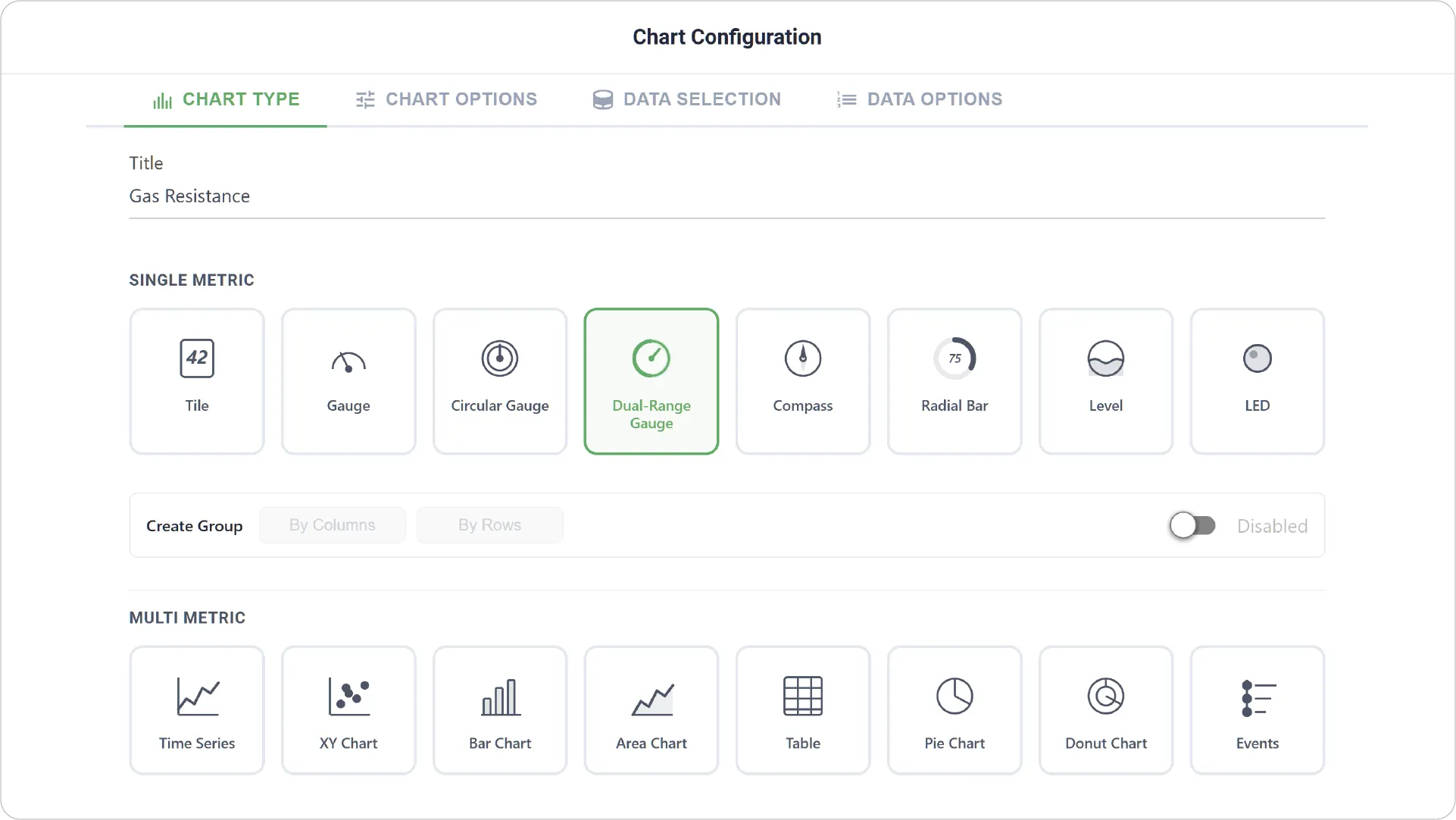Image resolution: width=1456 pixels, height=820 pixels.
Task: Select the Level chart icon
Action: (x=1106, y=358)
